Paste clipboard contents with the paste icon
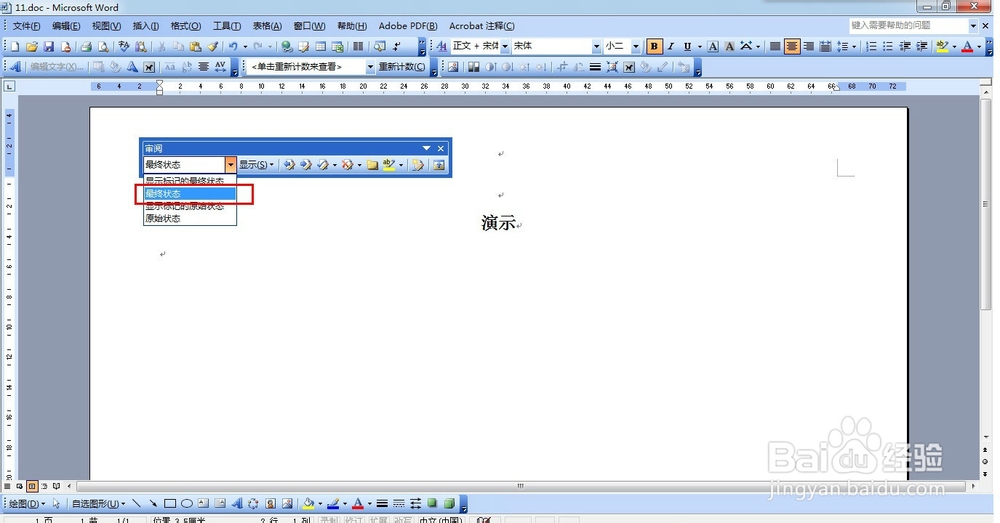The image size is (1000, 523). [195, 47]
